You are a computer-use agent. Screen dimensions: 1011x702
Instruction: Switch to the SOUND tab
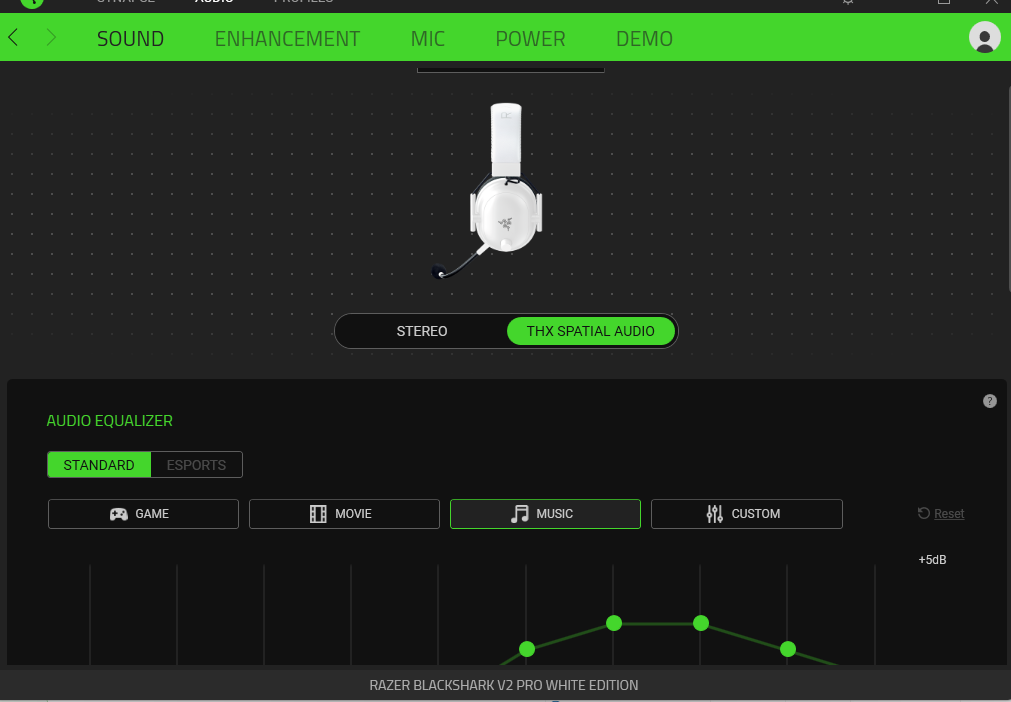[130, 39]
